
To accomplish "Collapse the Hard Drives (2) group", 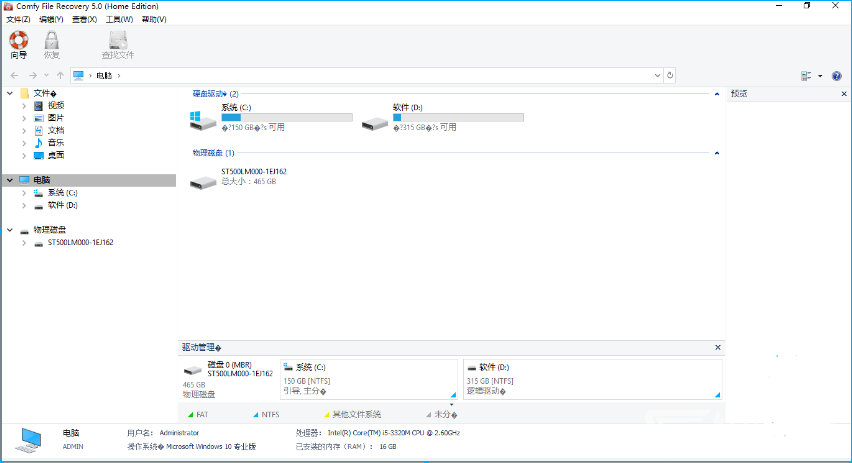I will tap(717, 94).
